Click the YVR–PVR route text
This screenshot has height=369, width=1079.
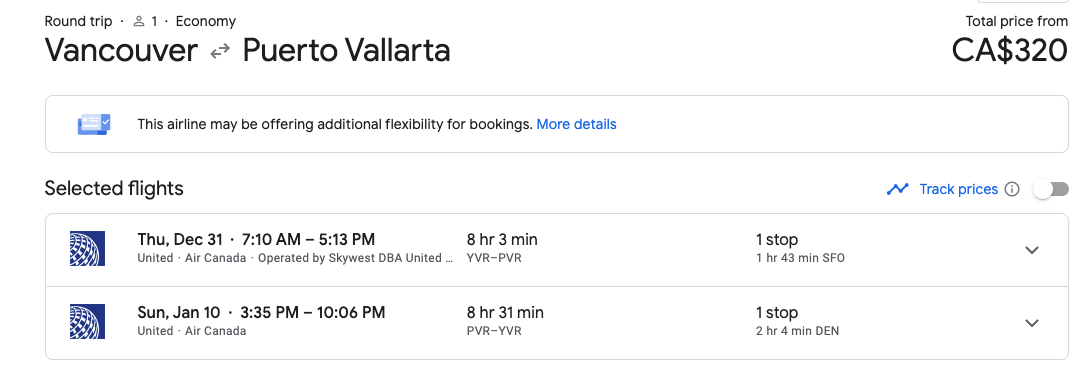[494, 258]
